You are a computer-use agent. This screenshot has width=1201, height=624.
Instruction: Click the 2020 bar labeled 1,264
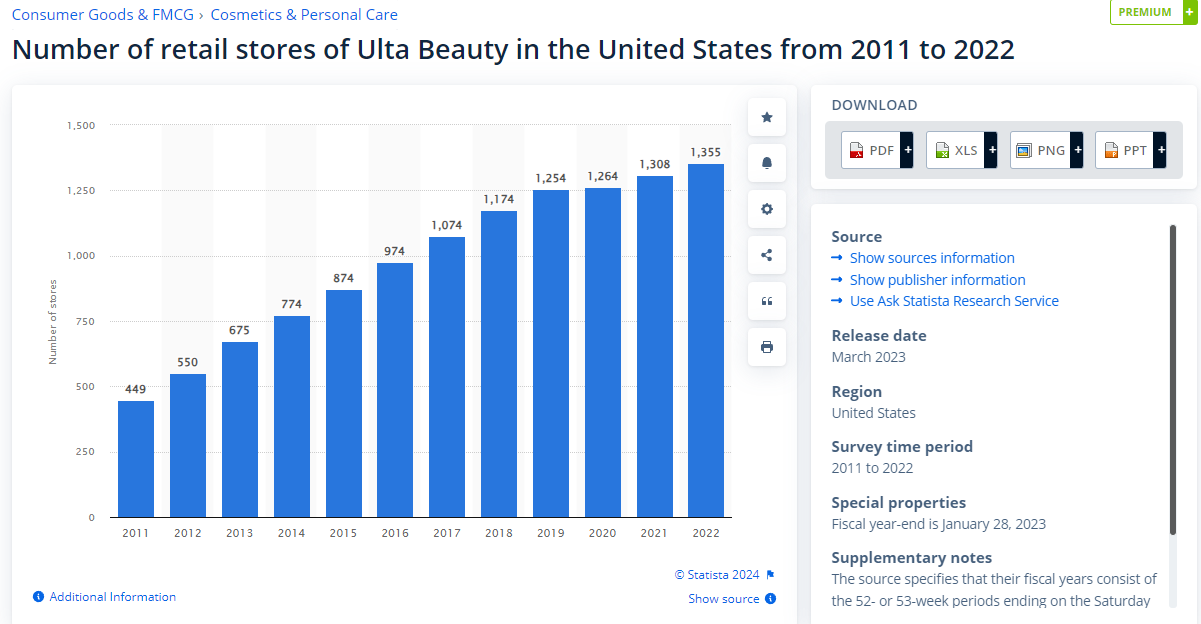(603, 352)
